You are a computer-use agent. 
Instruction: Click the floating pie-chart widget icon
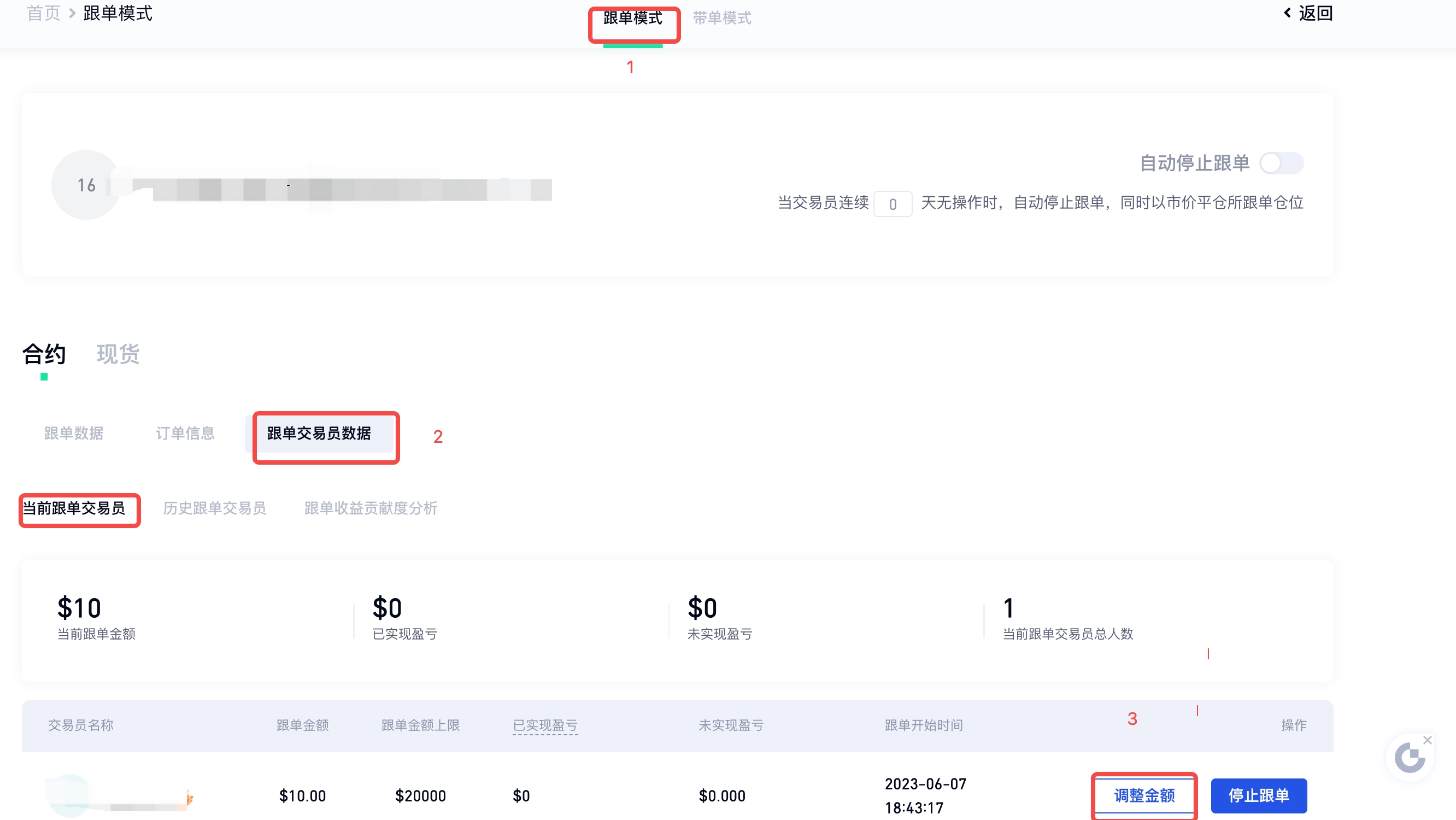click(x=1410, y=758)
